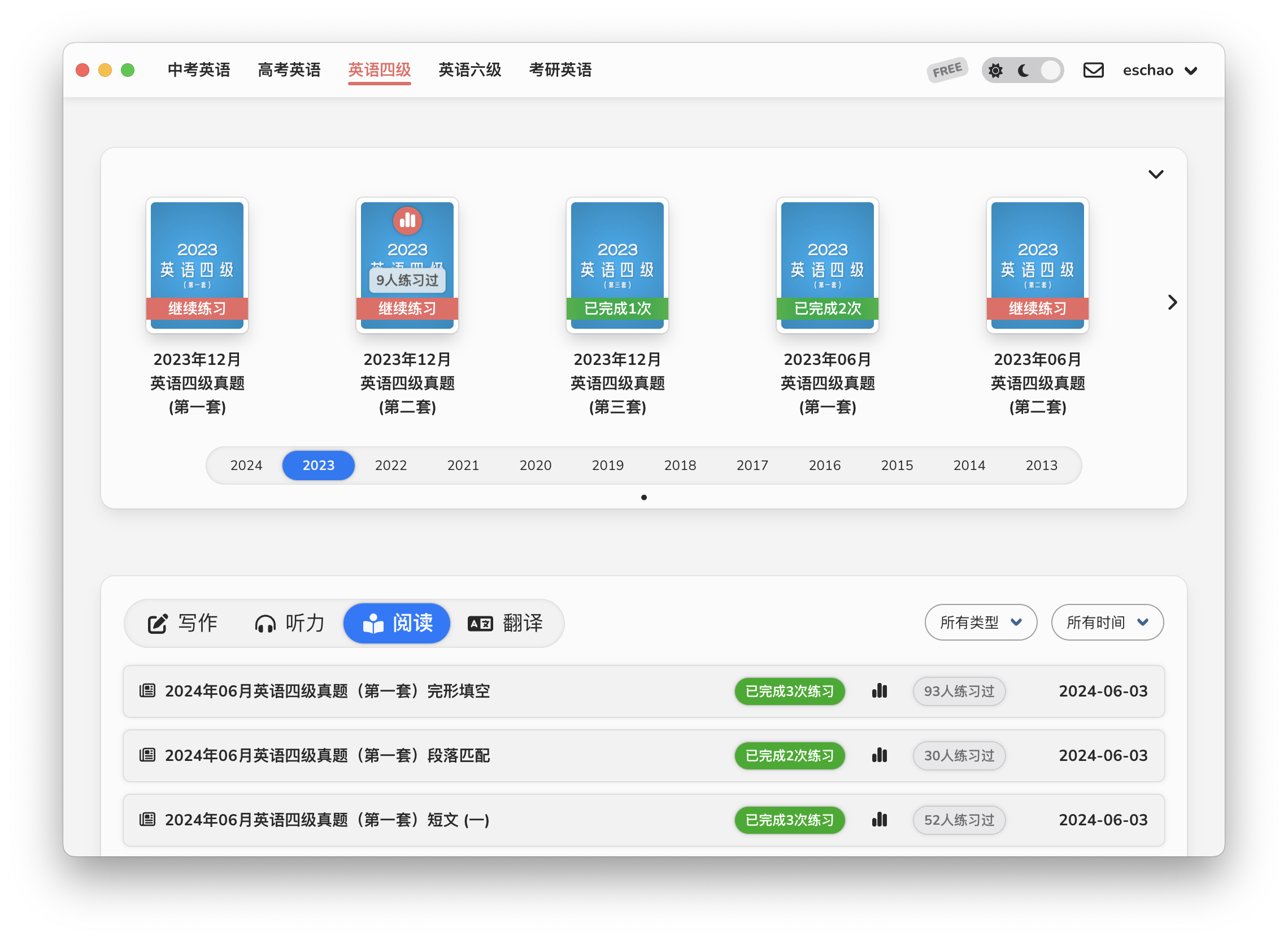The width and height of the screenshot is (1288, 940).
Task: Collapse the exam papers panel chevron
Action: [x=1155, y=174]
